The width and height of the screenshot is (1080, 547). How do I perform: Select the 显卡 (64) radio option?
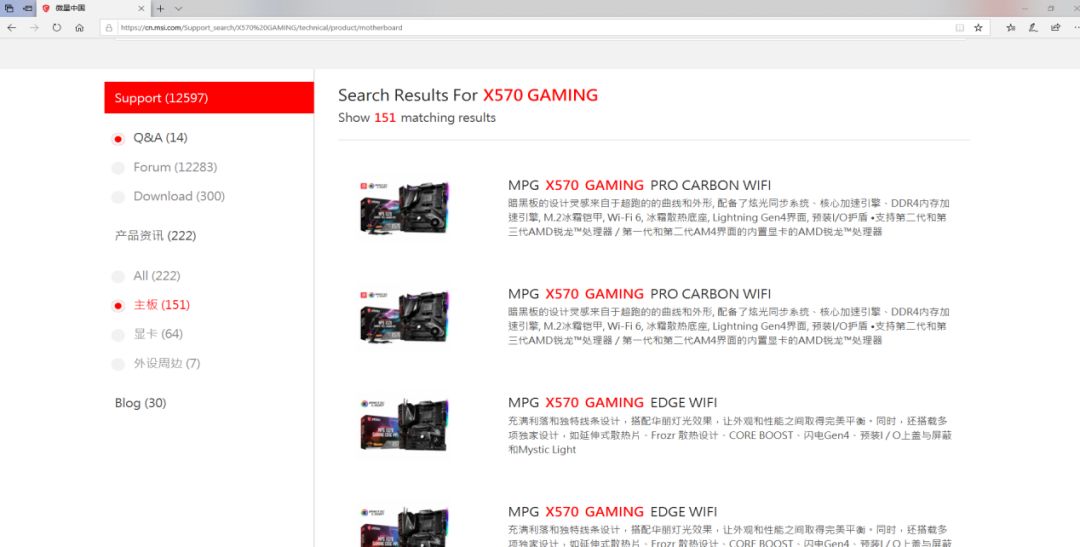click(x=118, y=335)
